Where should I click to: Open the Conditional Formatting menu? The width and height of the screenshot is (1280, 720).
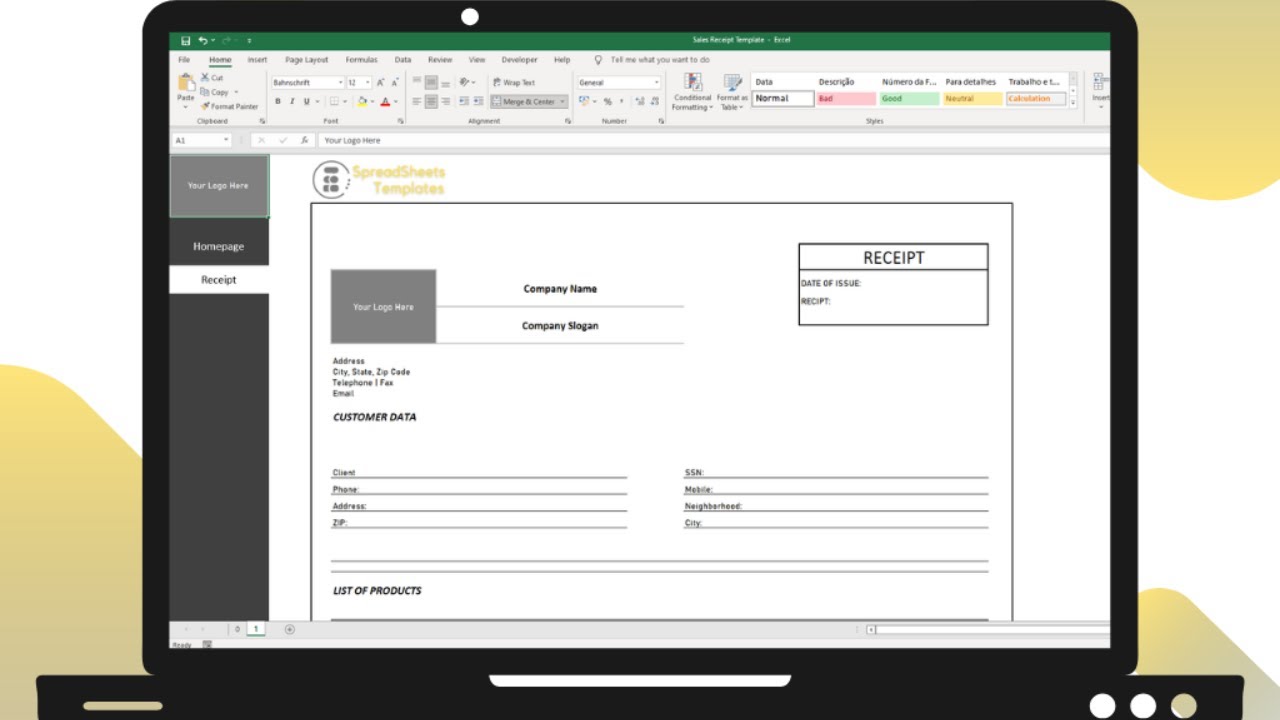[x=692, y=92]
